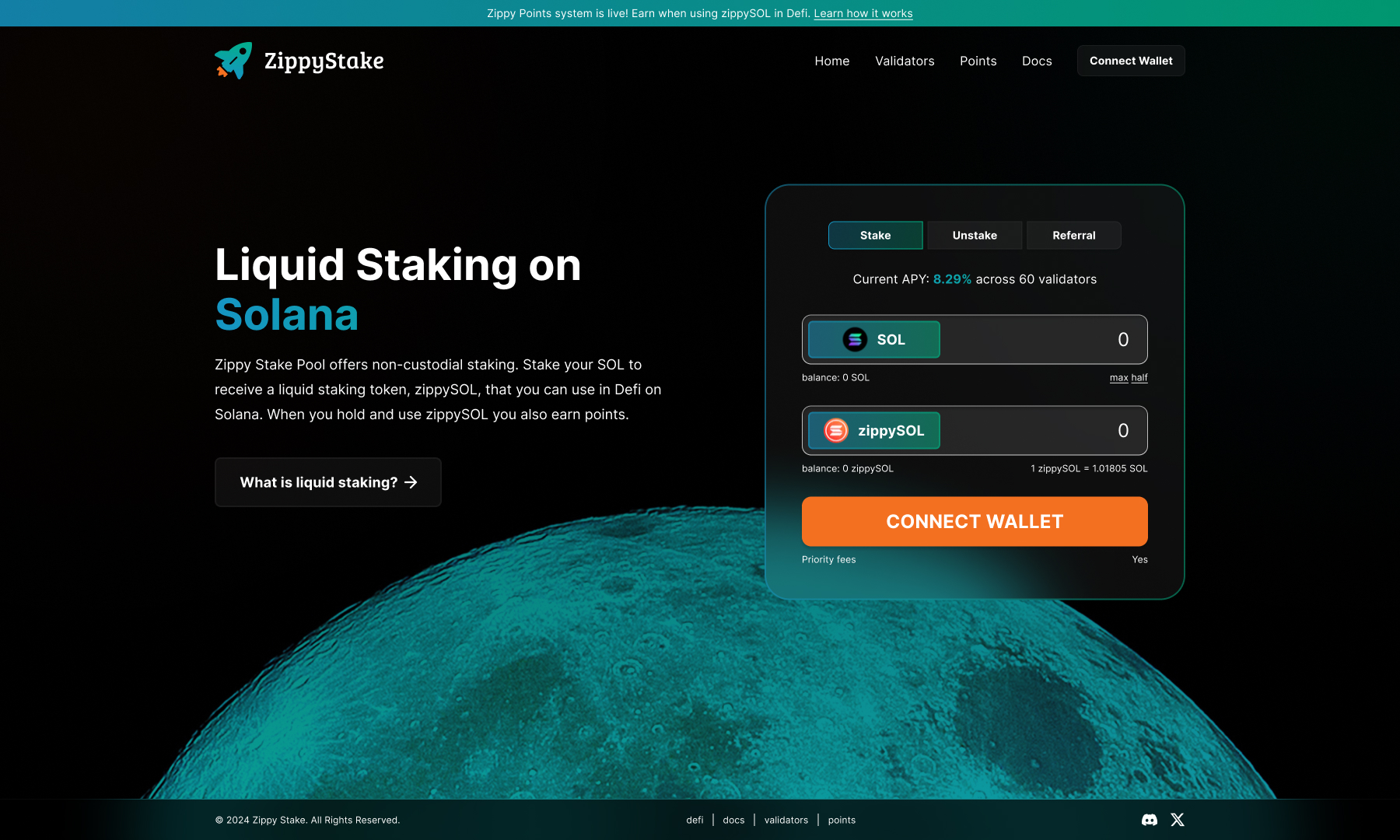Click the Connect Wallet header button
Viewport: 1400px width, 840px height.
click(1131, 61)
